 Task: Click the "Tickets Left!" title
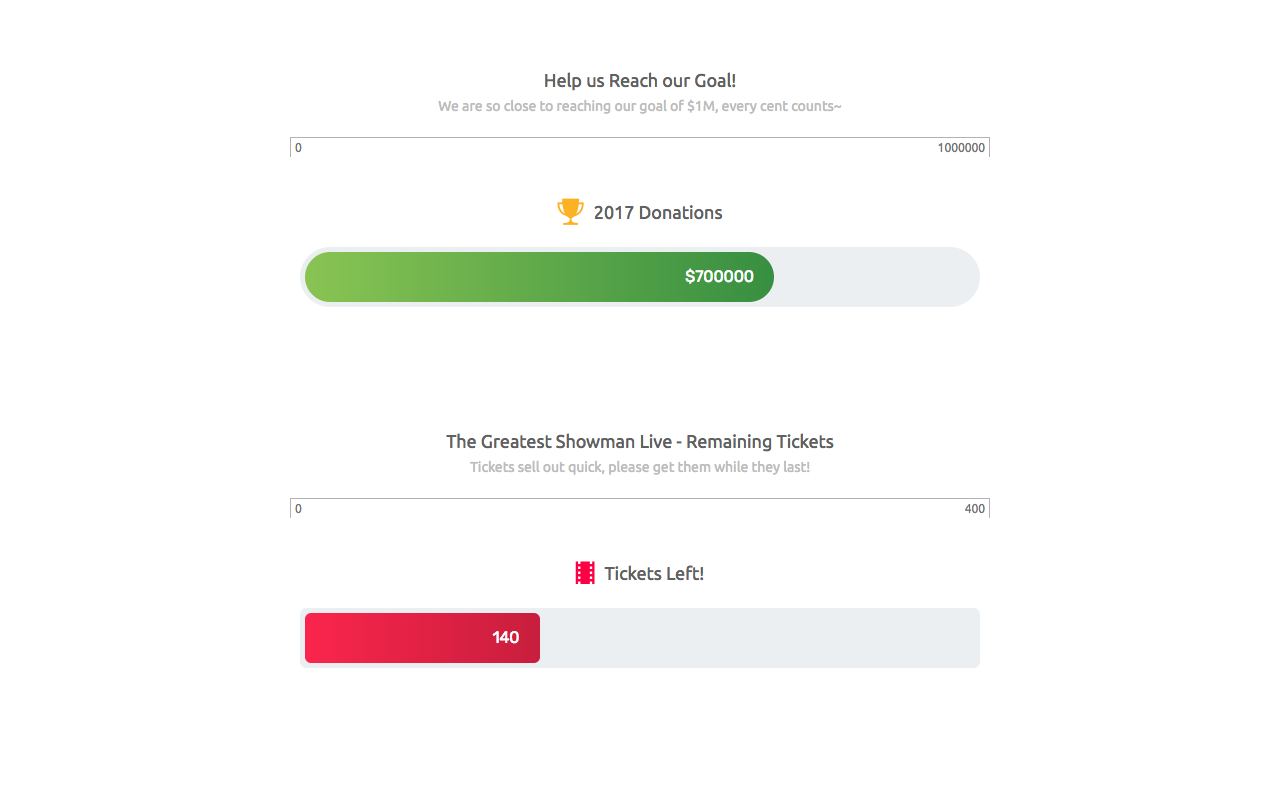(x=654, y=574)
